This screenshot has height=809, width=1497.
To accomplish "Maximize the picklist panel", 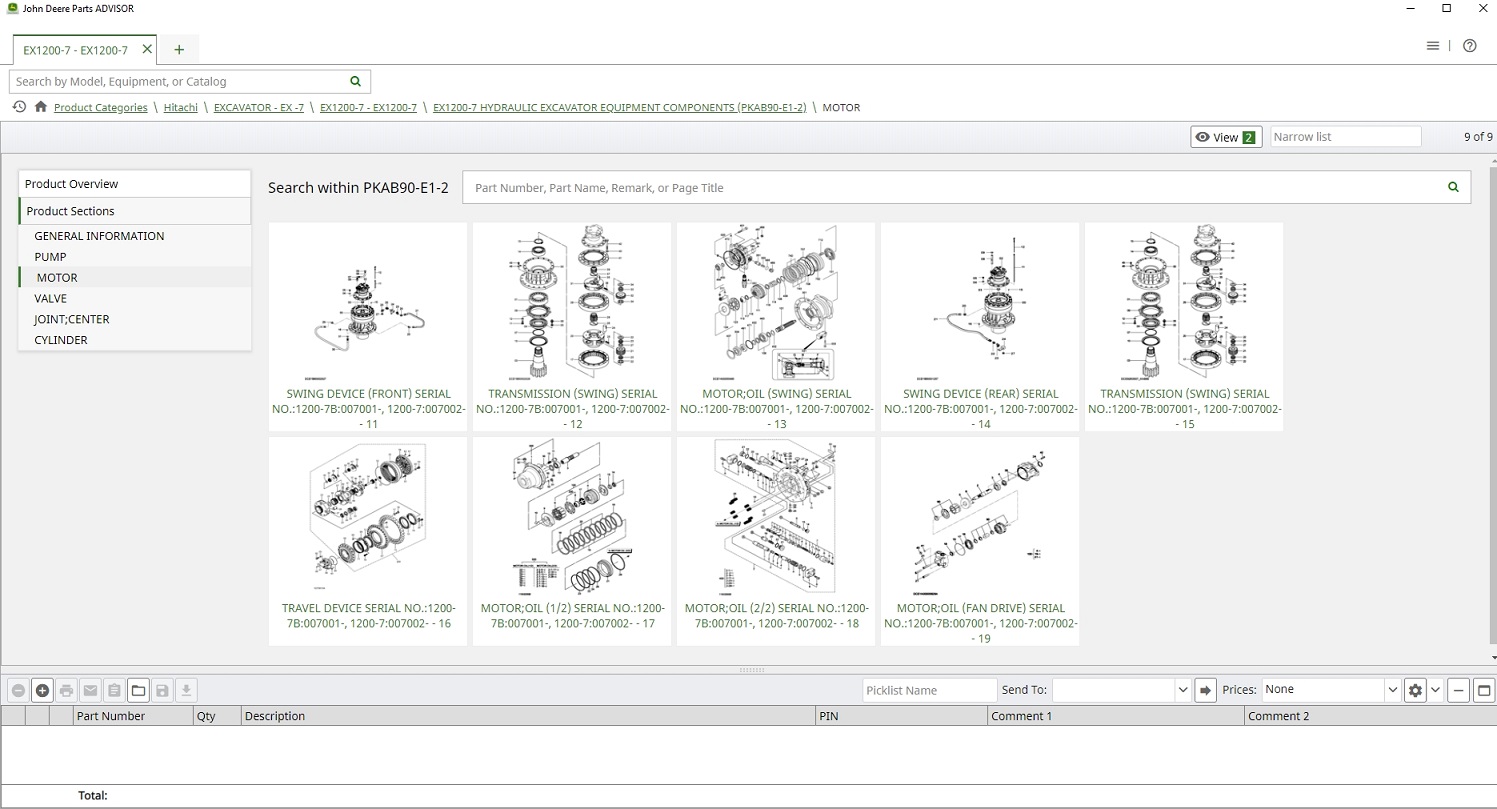I will pos(1482,690).
